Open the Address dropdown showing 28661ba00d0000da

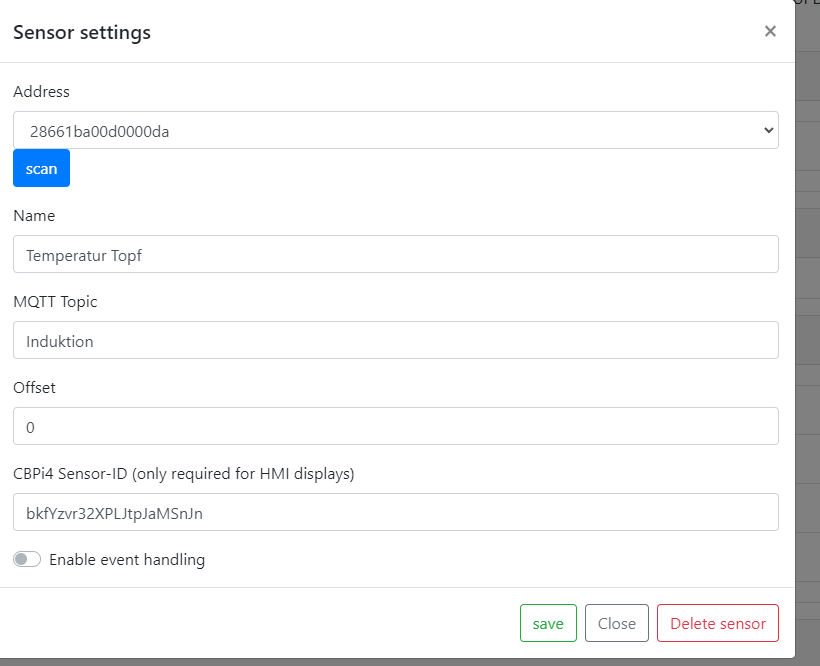click(x=395, y=130)
